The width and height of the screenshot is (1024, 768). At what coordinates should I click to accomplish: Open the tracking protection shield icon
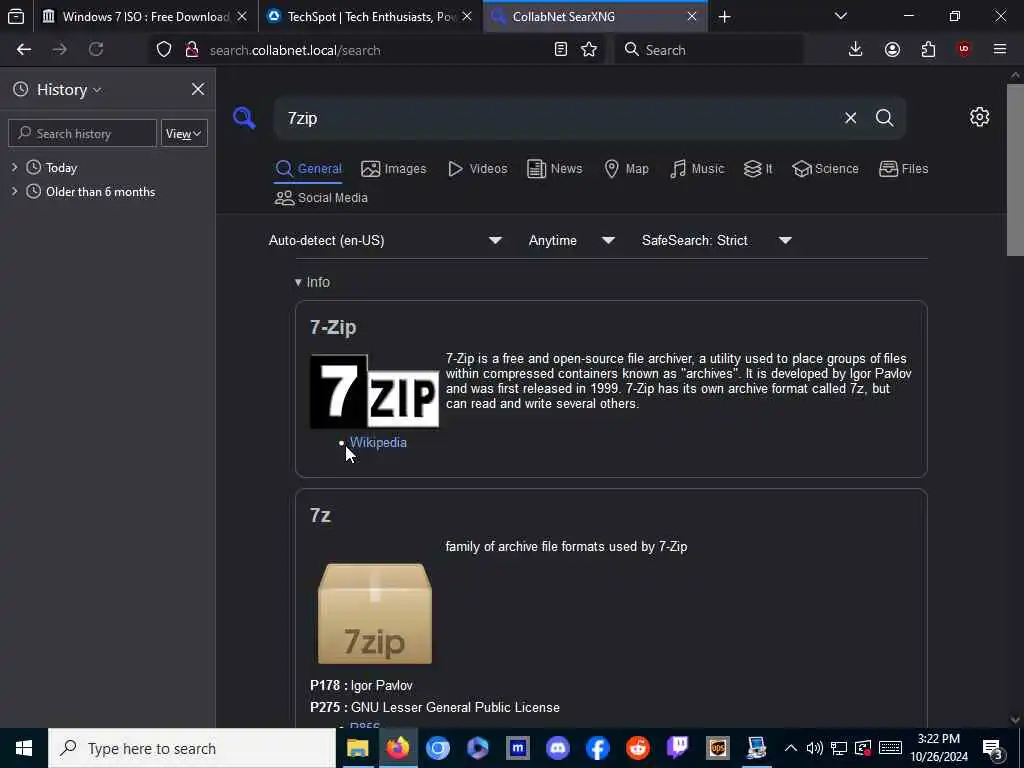click(164, 50)
